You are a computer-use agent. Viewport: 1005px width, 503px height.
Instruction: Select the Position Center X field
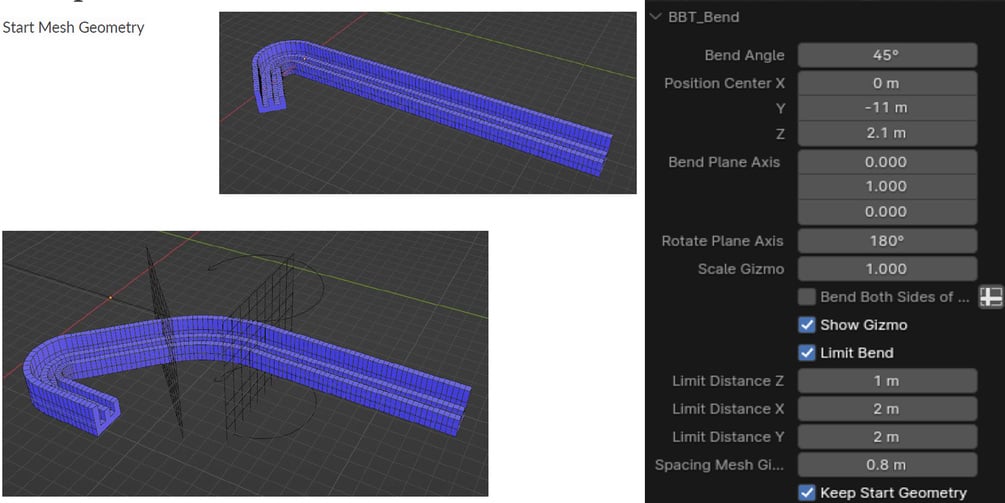click(887, 83)
